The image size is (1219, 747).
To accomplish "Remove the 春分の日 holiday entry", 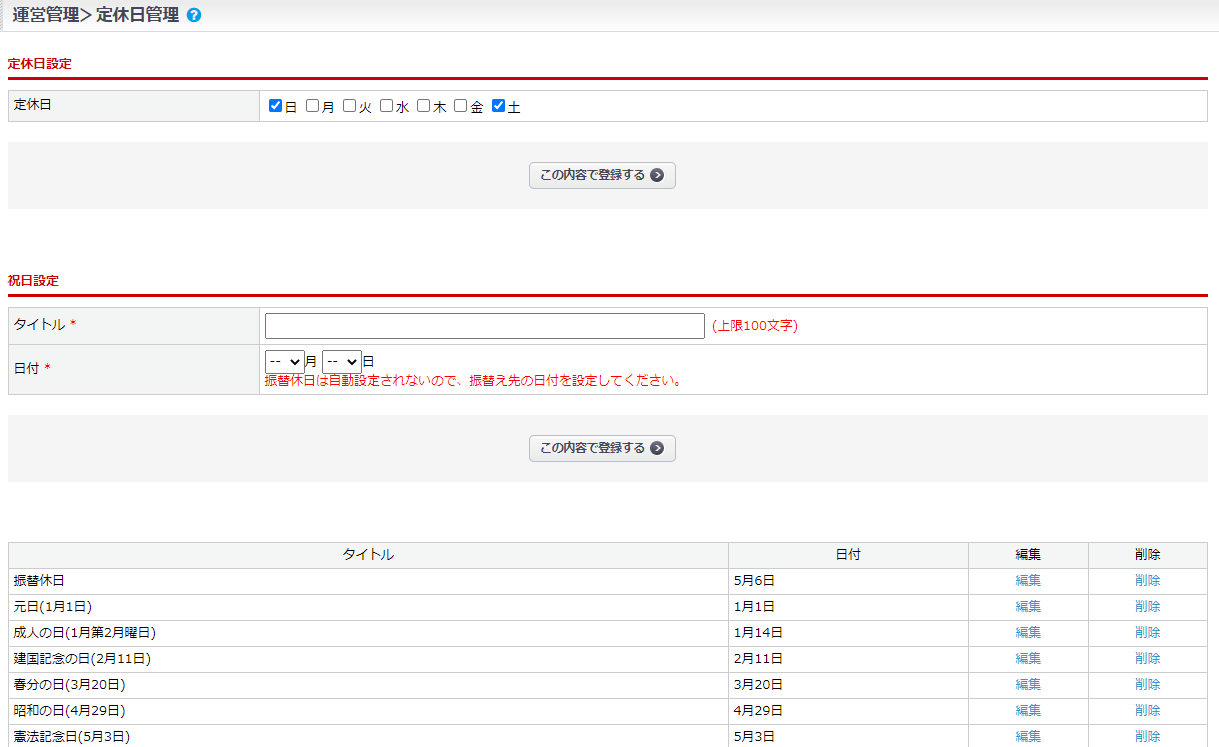I will (1148, 685).
